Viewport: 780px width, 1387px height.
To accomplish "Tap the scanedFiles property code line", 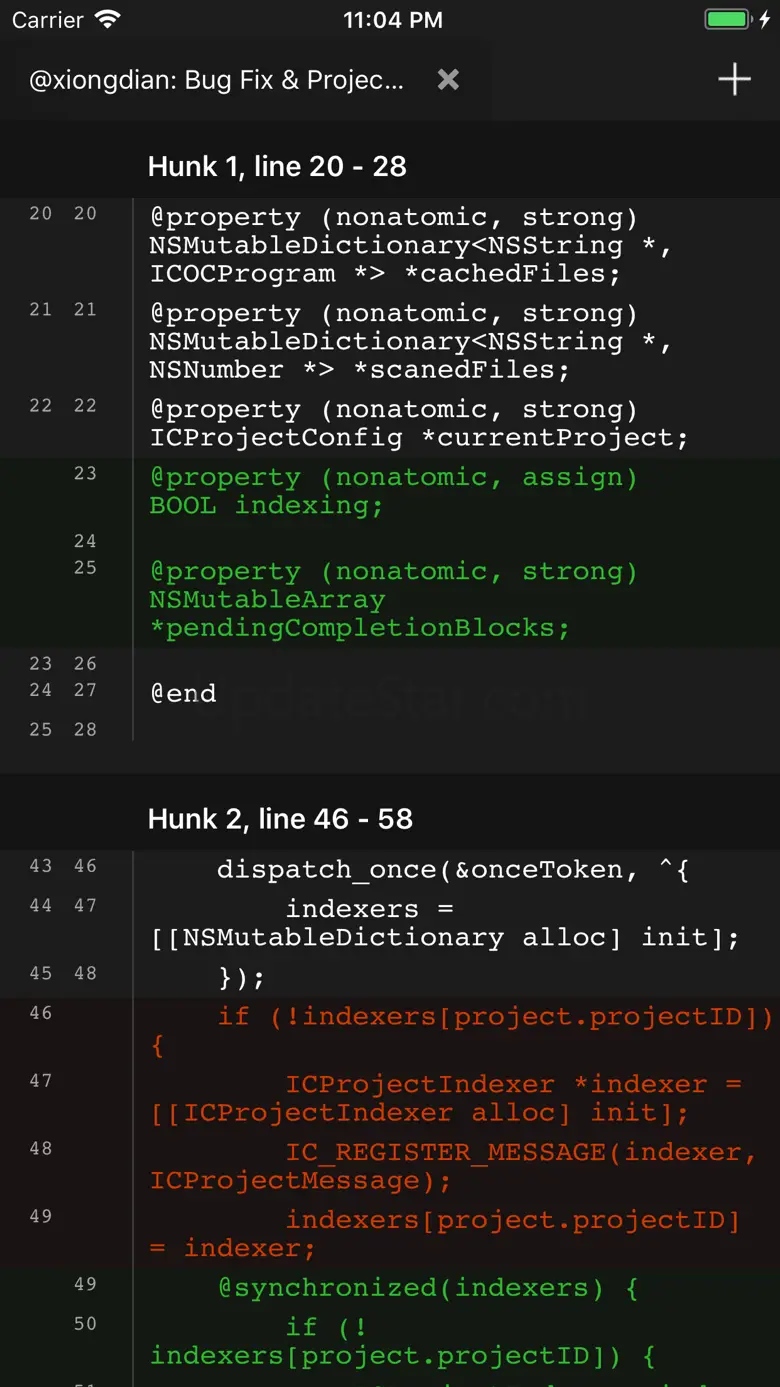I will [x=410, y=342].
